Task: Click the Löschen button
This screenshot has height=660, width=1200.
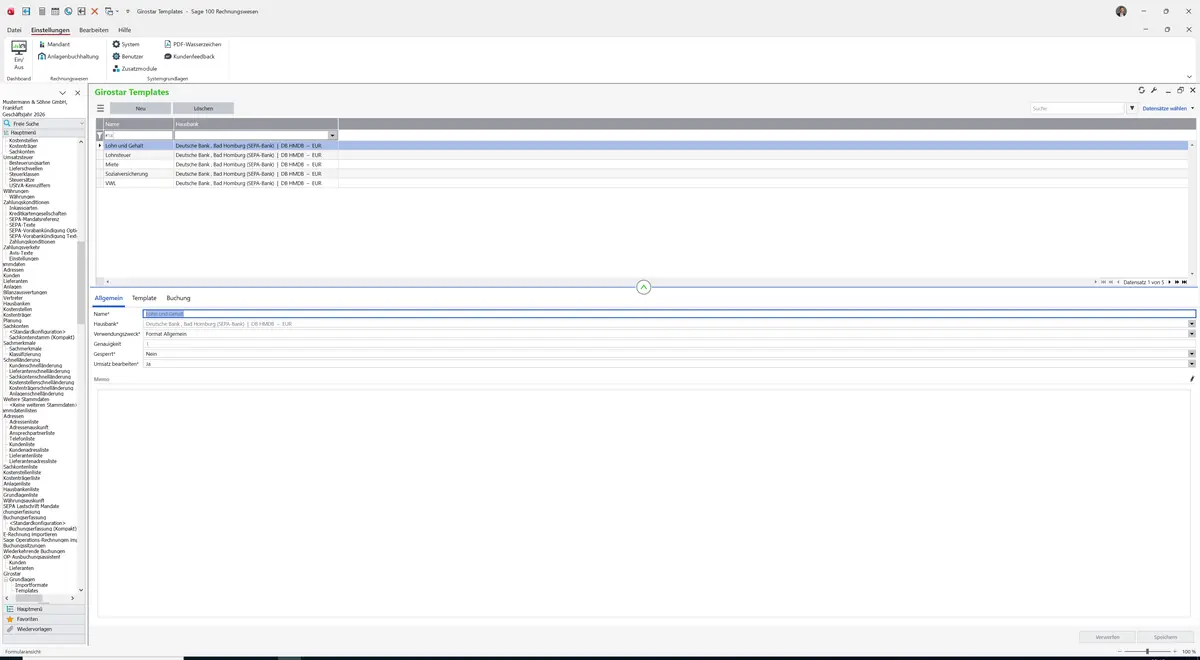Action: pyautogui.click(x=203, y=108)
